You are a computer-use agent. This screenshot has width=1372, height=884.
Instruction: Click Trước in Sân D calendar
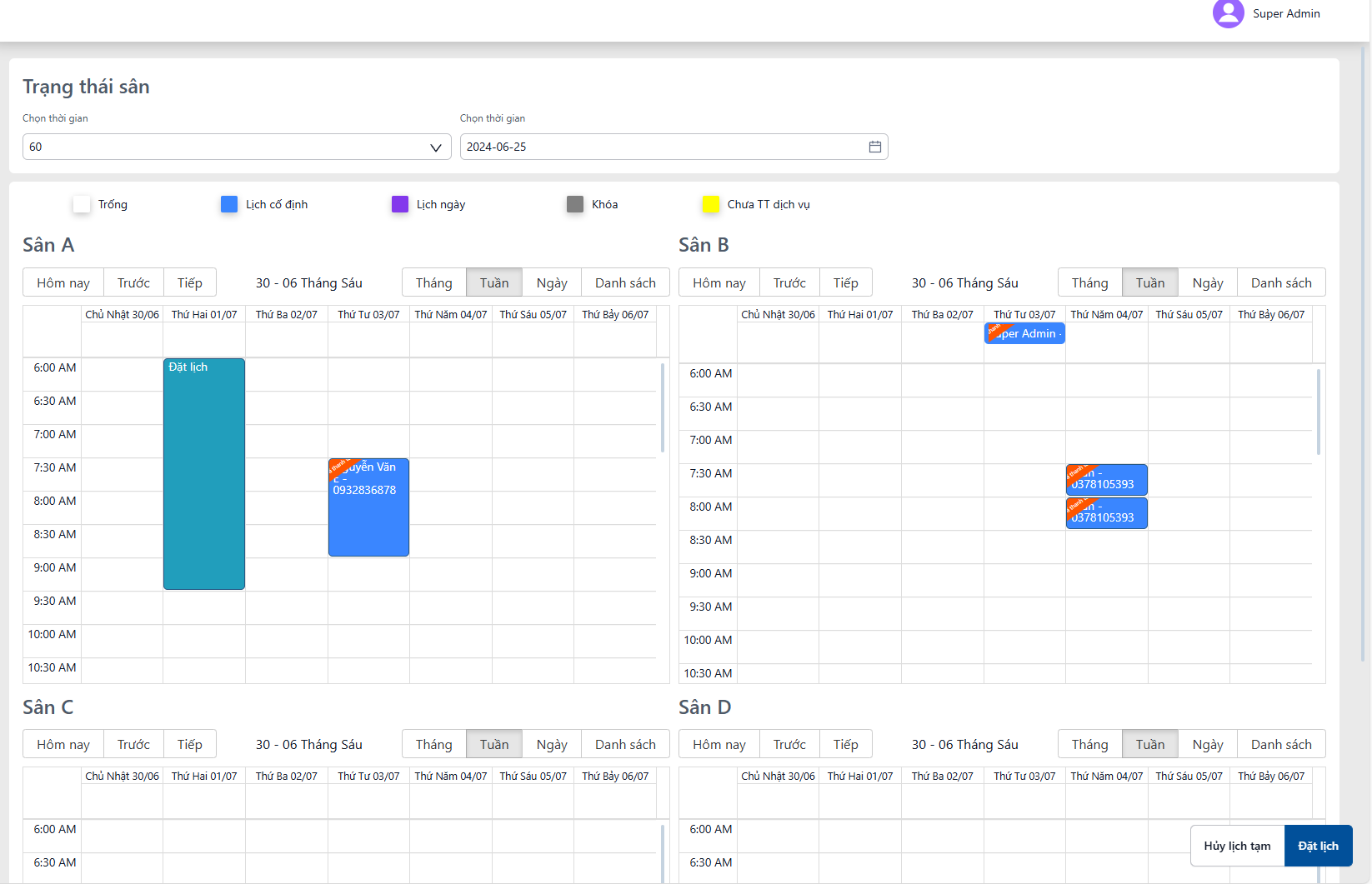[x=789, y=744]
